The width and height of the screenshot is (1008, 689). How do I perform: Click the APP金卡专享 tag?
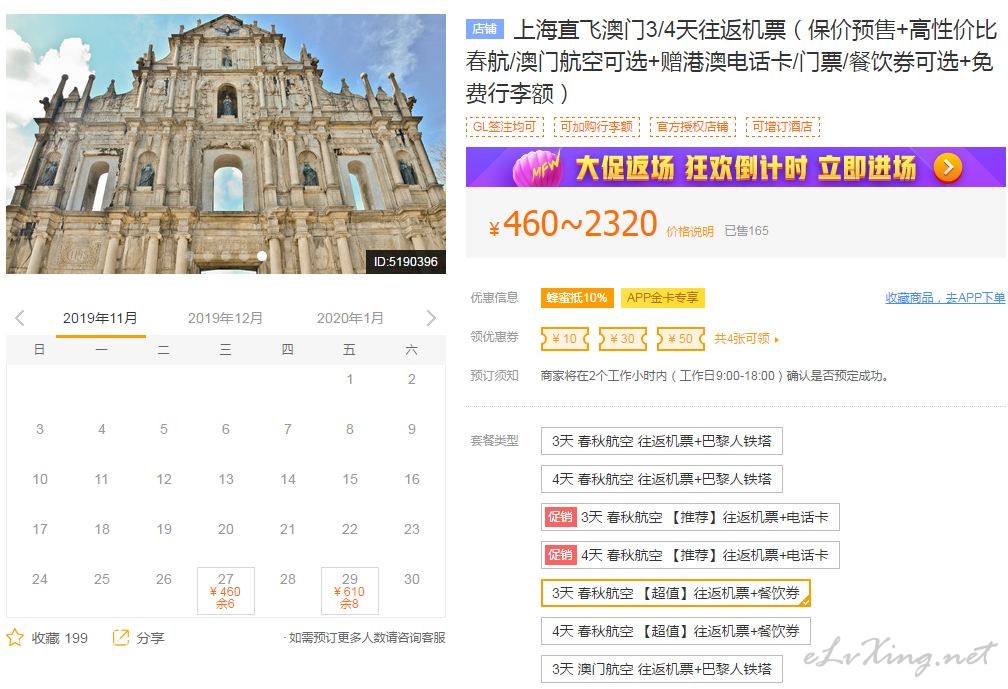[x=662, y=298]
